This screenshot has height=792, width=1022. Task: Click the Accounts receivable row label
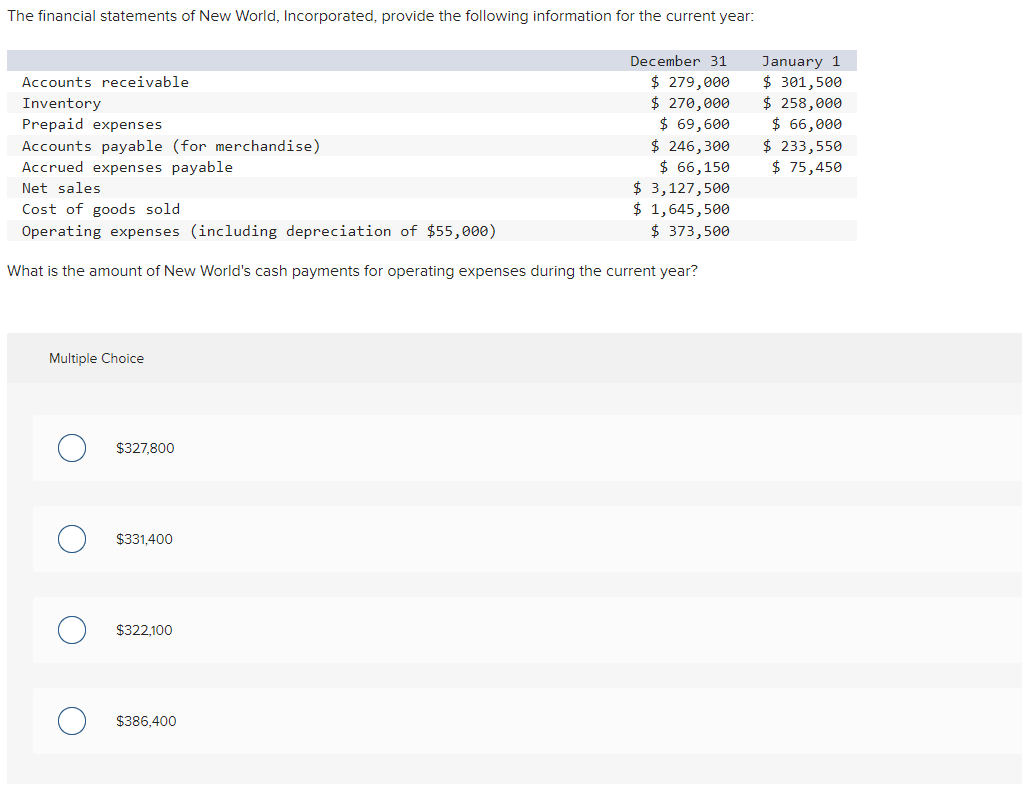point(105,82)
